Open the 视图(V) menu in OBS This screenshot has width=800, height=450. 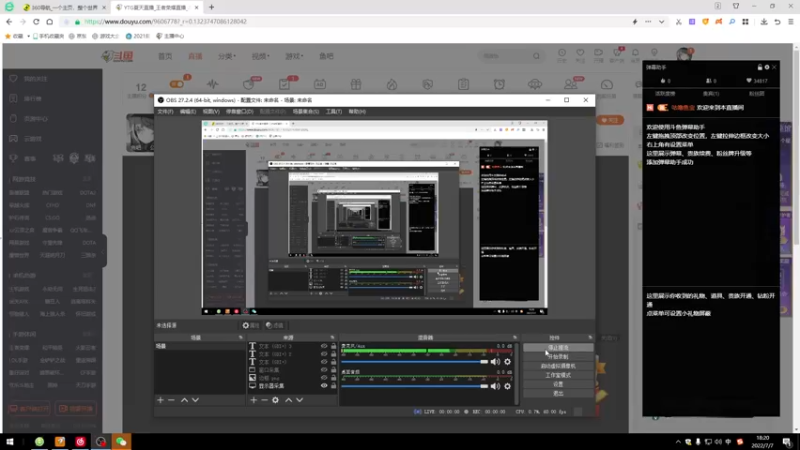211,112
